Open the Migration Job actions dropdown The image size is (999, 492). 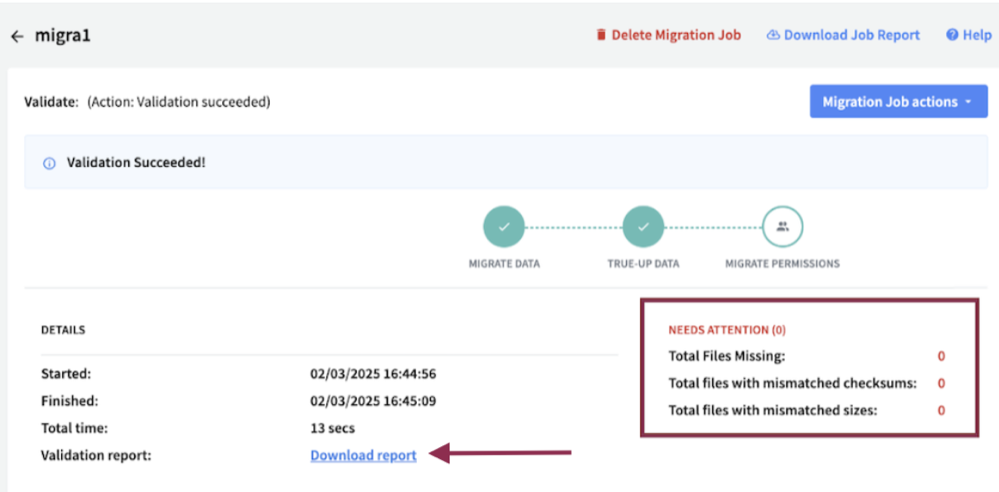898,101
